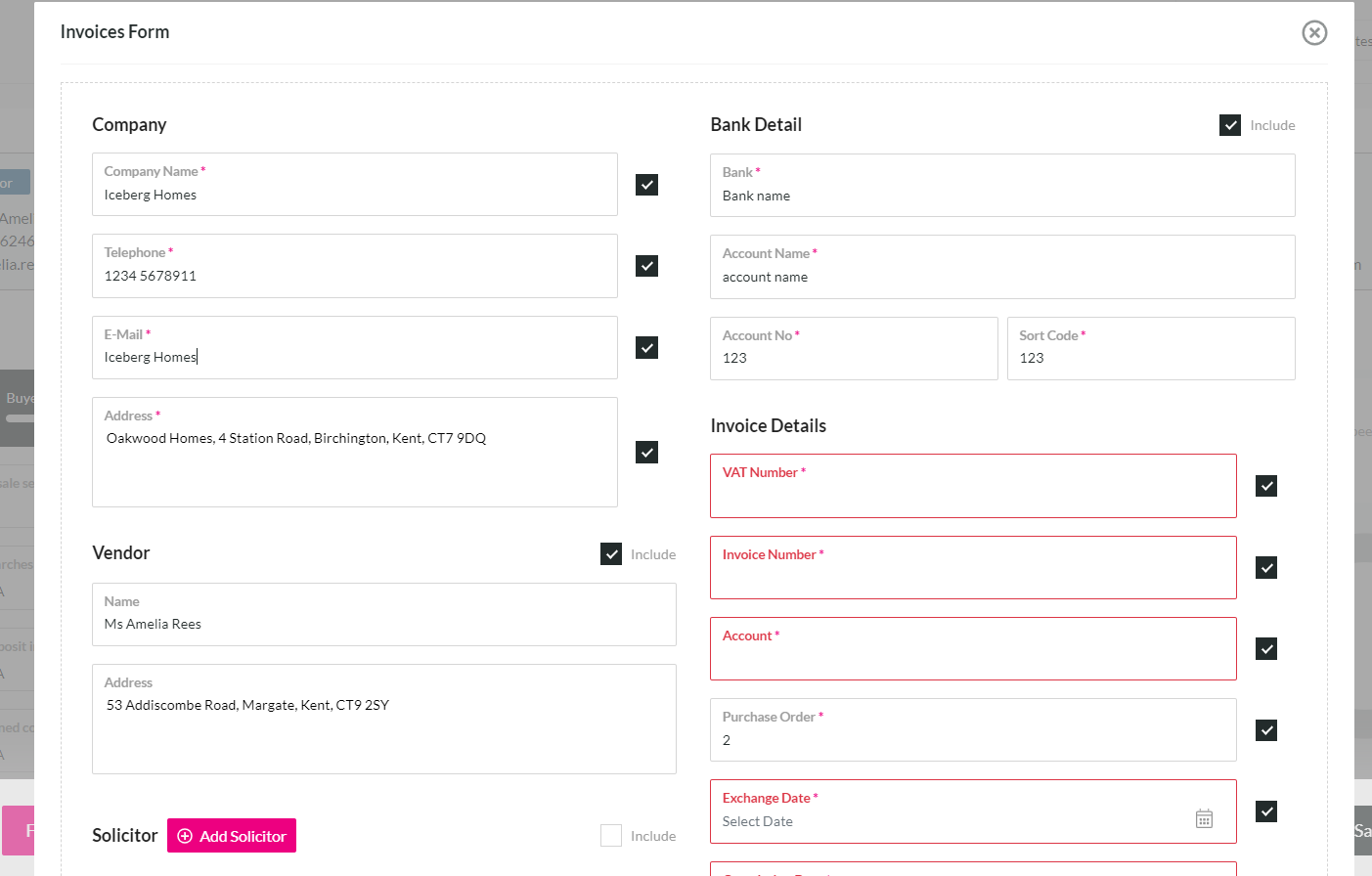Click the plus icon on Add Solicitor
The image size is (1372, 876).
(x=185, y=836)
